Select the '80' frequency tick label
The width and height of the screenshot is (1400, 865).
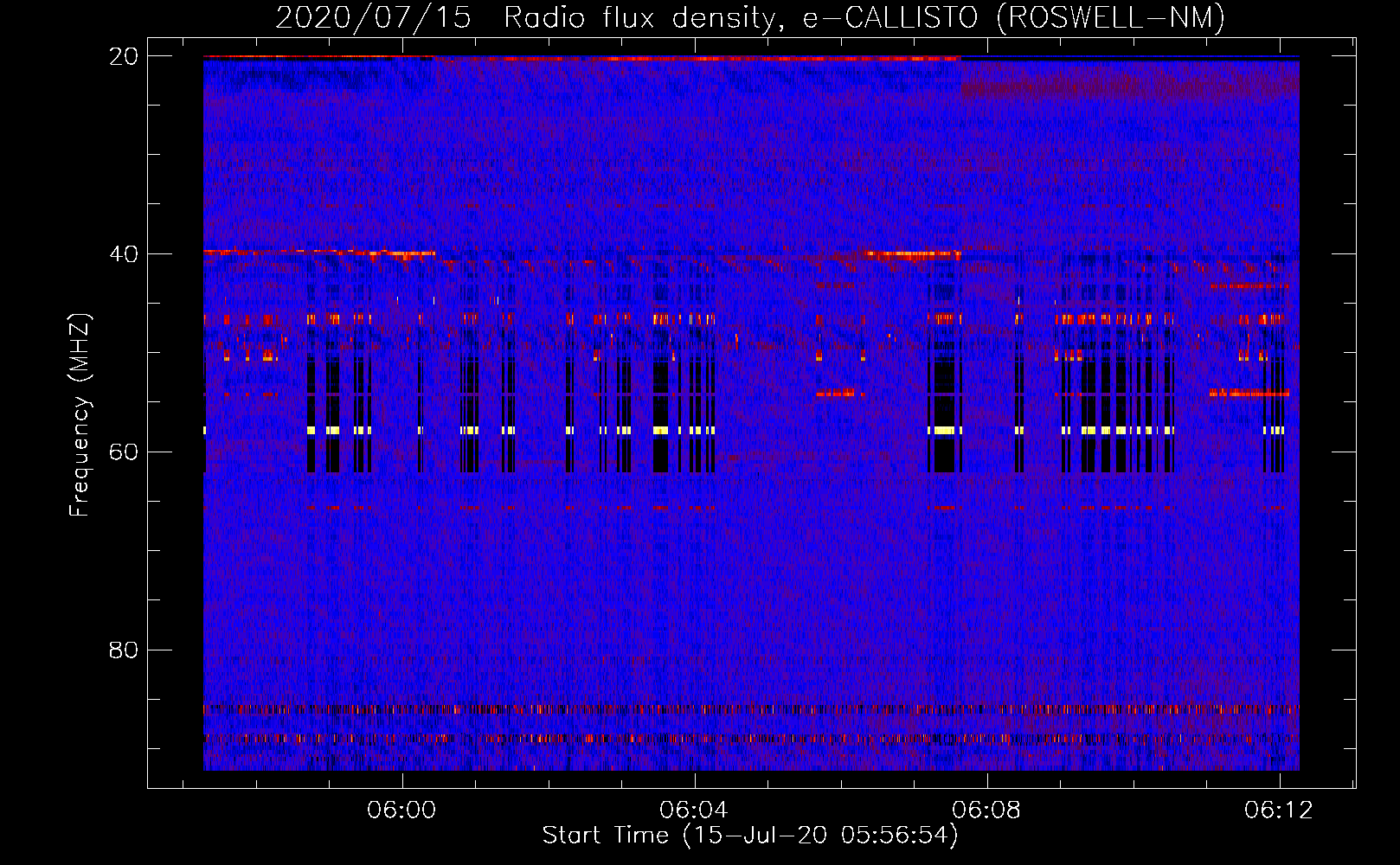tap(124, 650)
